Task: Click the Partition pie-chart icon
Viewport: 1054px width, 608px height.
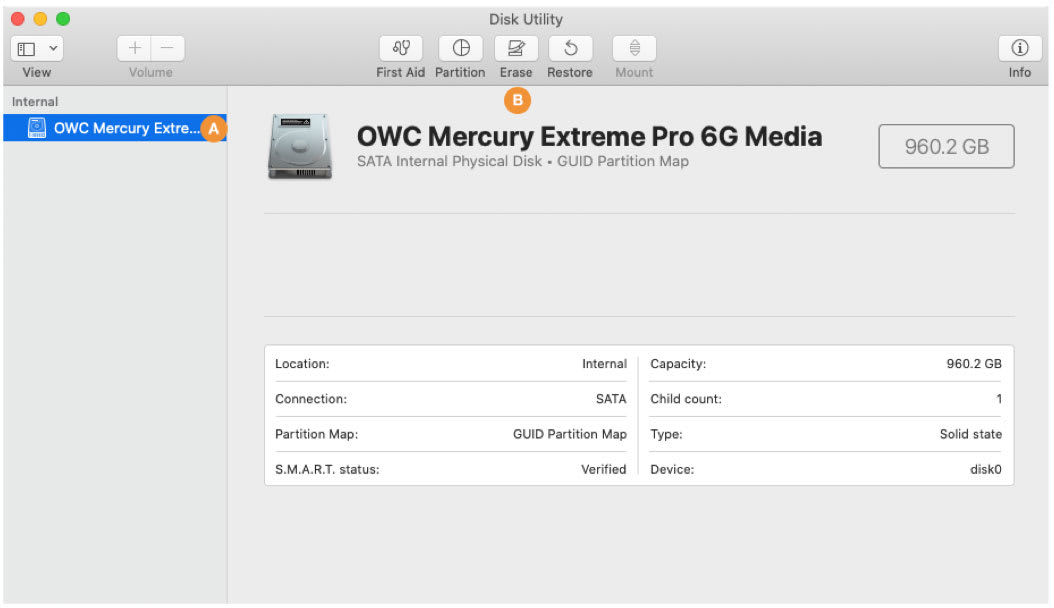Action: tap(460, 48)
